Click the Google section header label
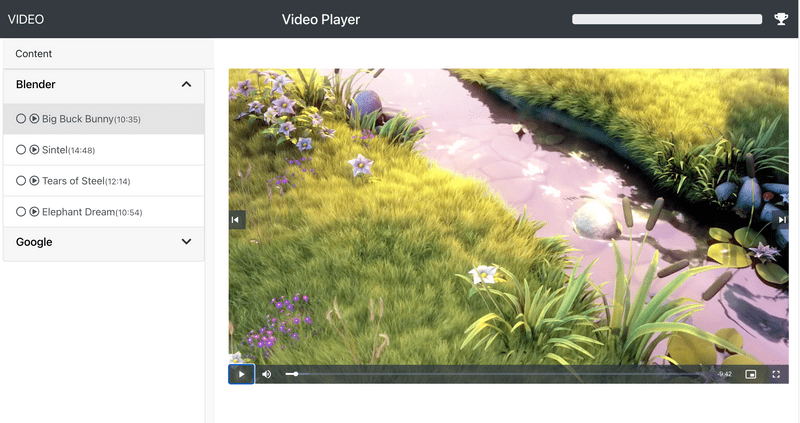 (x=34, y=242)
